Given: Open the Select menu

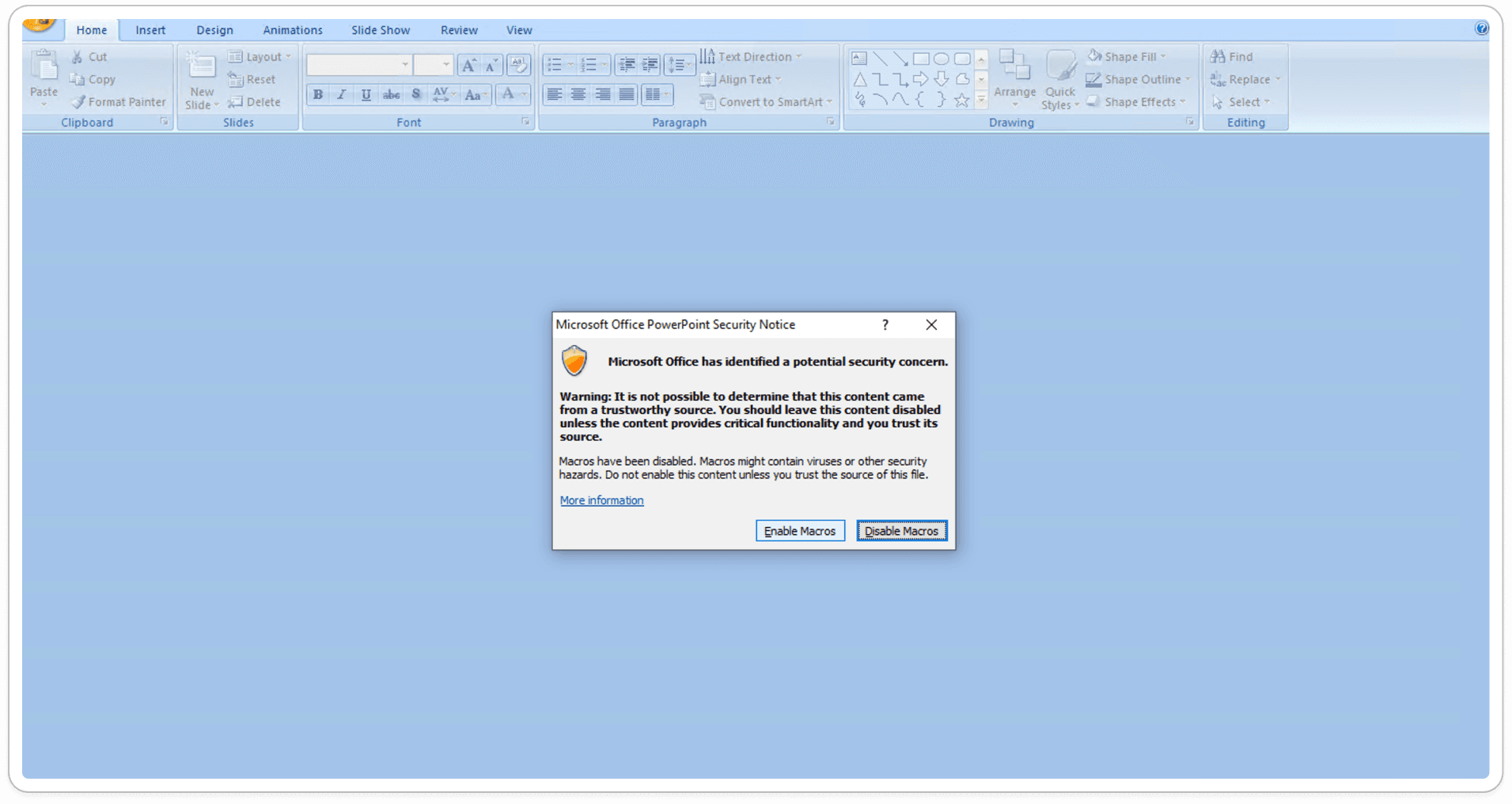Looking at the screenshot, I should [1240, 102].
